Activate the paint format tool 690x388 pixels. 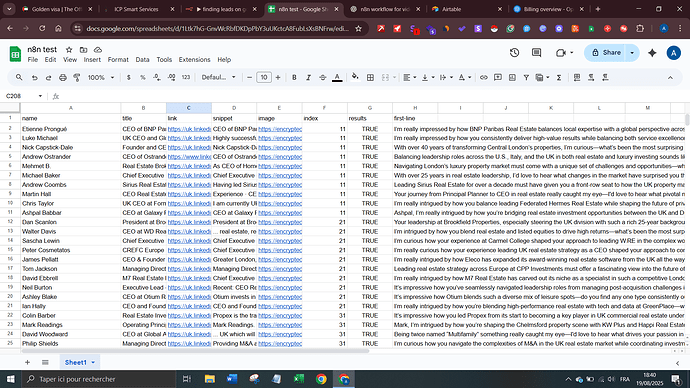pos(77,77)
